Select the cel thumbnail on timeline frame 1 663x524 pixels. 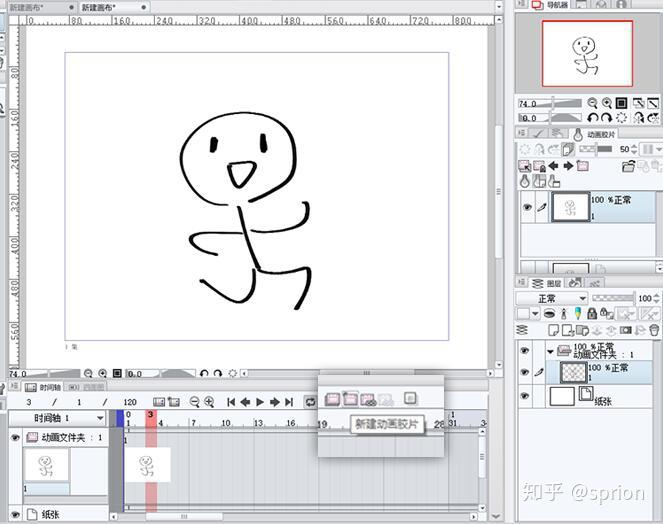(x=147, y=465)
